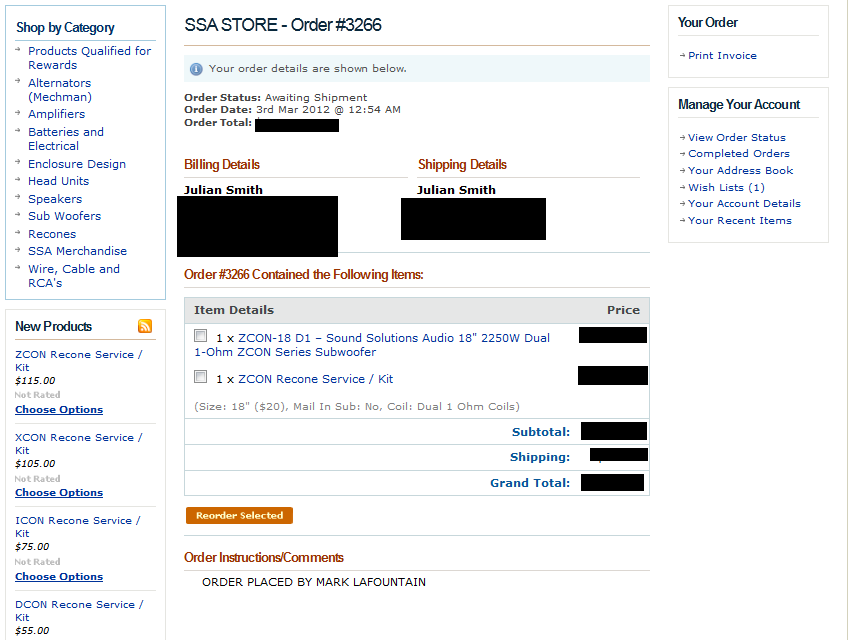Viewport: 848px width, 640px height.
Task: Open Wish Lists (1)
Action: 726,187
